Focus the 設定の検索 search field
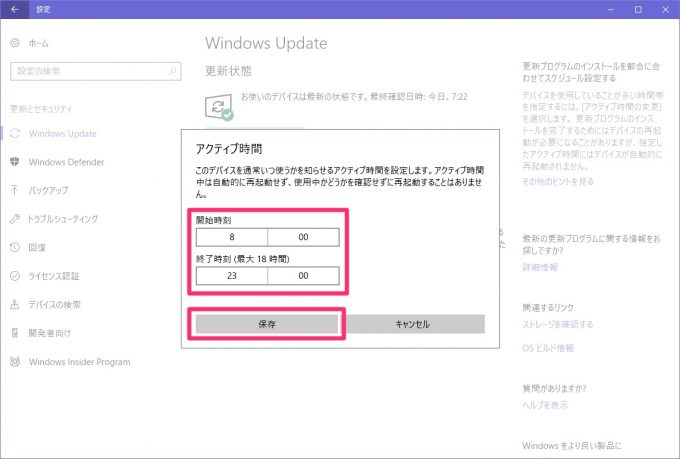The height and width of the screenshot is (459, 680). point(95,71)
